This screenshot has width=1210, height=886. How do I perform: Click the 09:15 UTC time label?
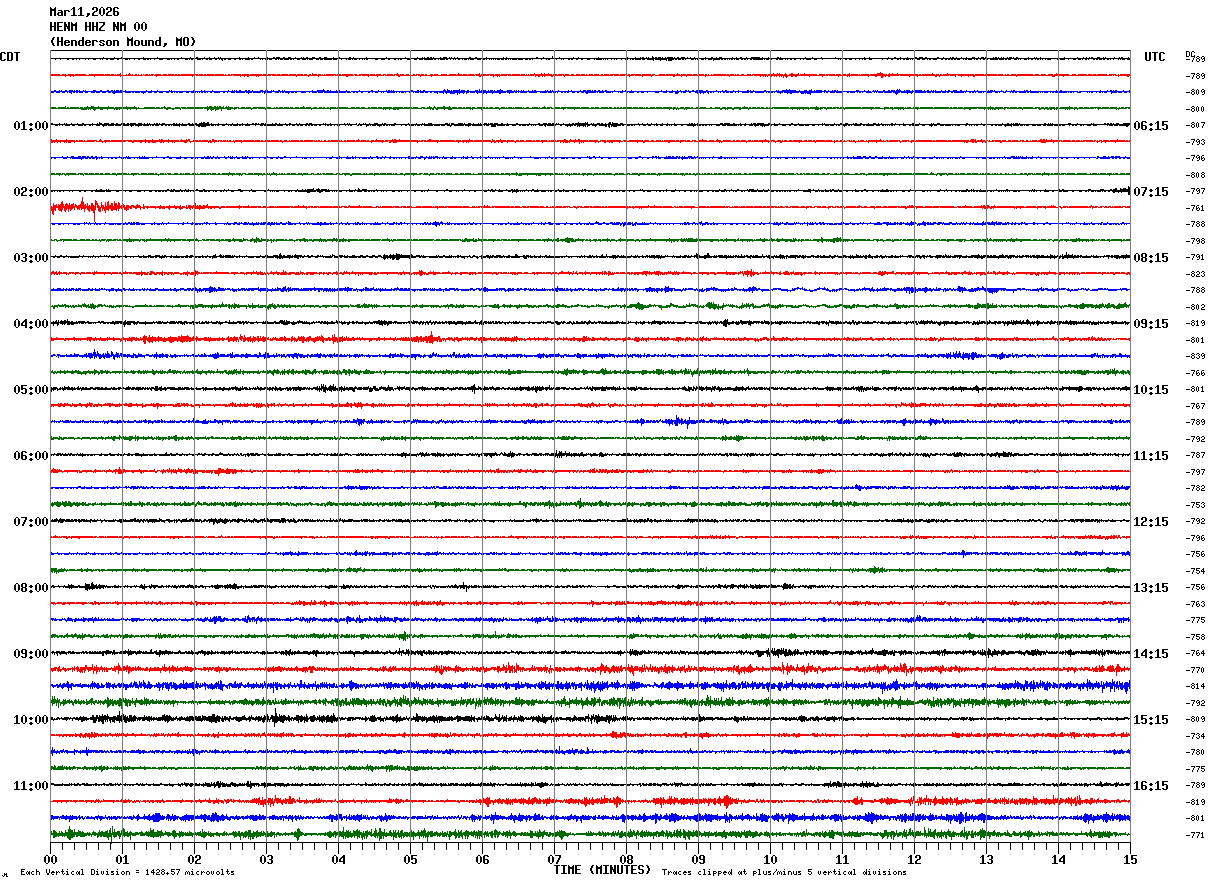click(1151, 324)
